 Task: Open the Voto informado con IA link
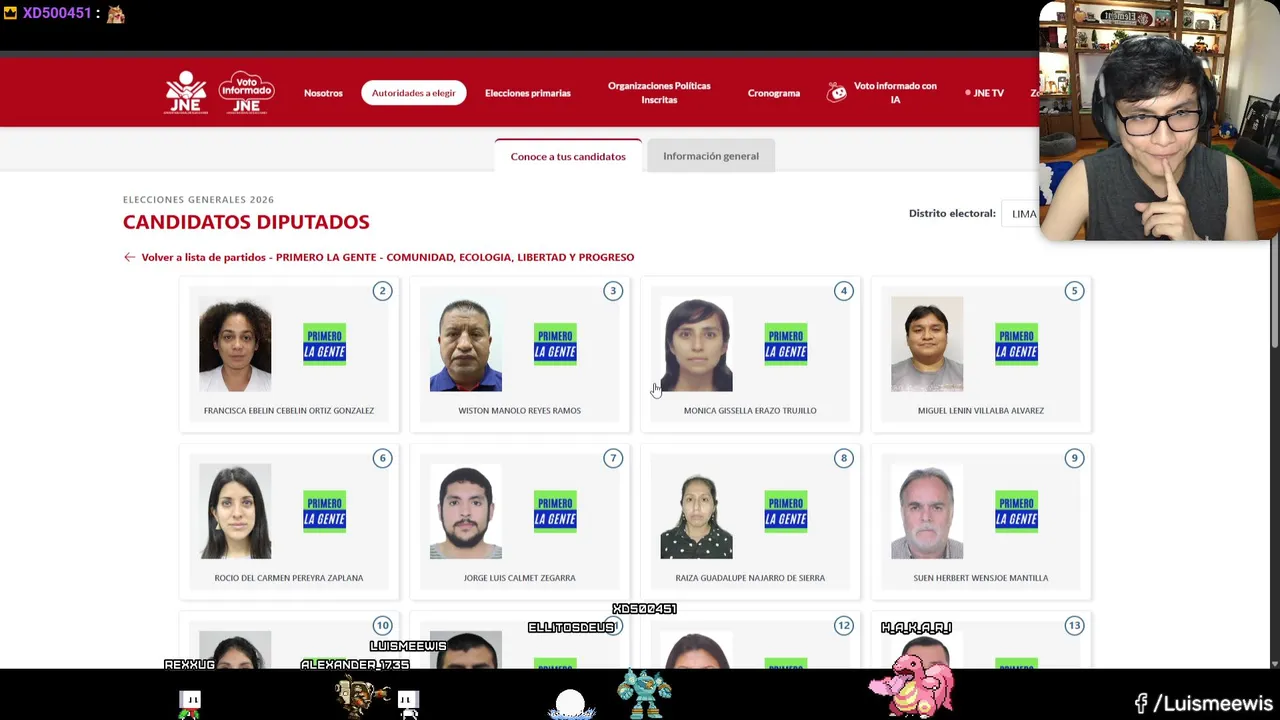pos(895,93)
